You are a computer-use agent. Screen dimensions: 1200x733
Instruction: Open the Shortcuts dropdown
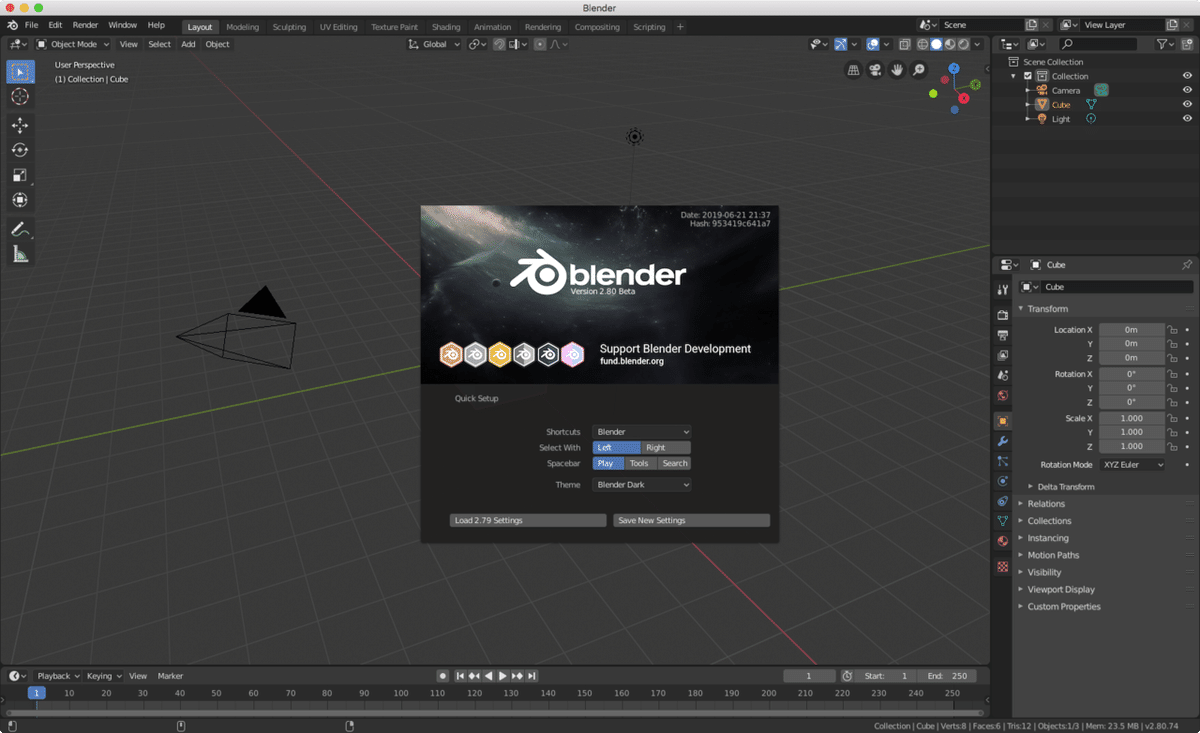pyautogui.click(x=641, y=432)
